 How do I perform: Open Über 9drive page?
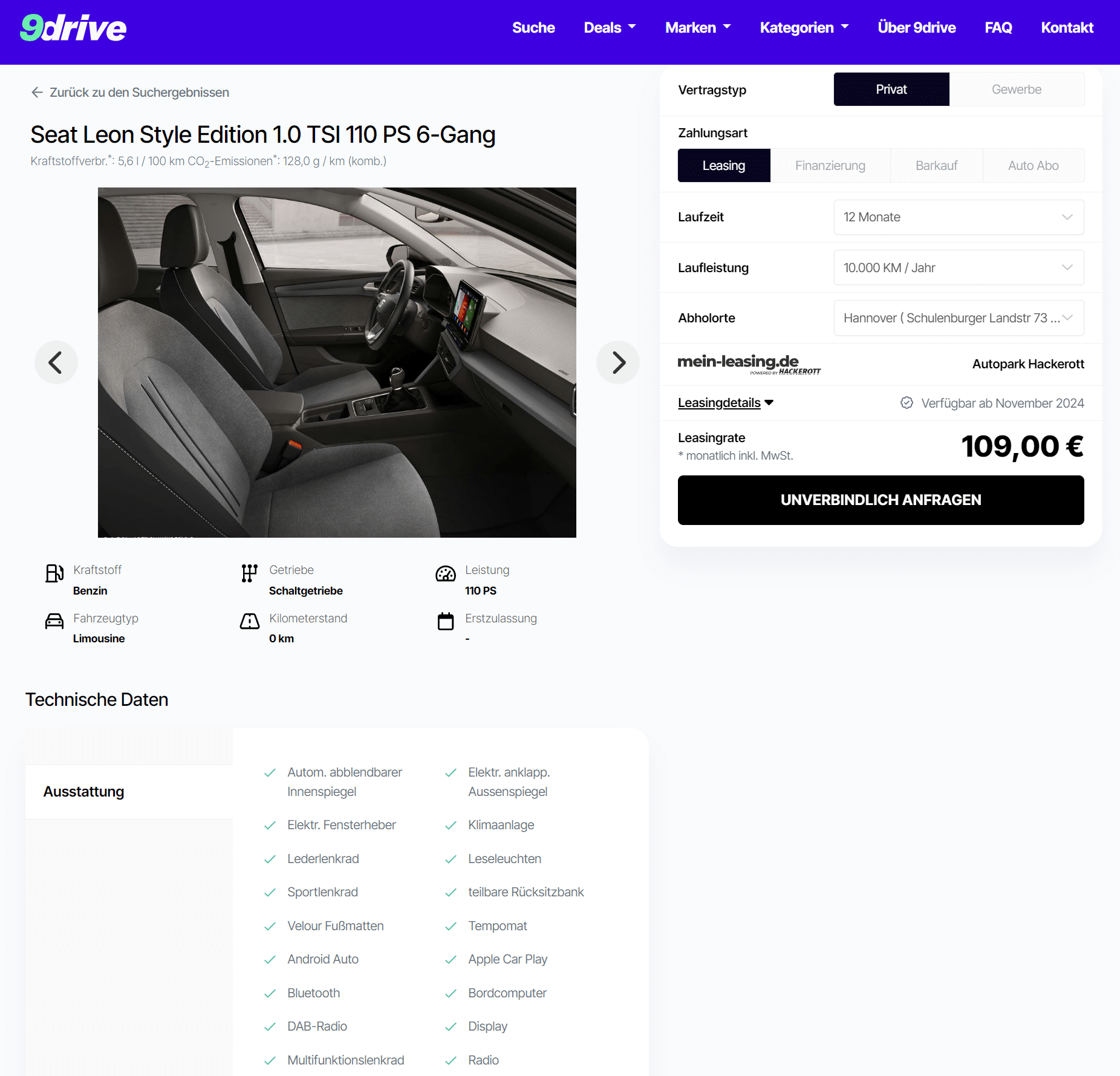[x=917, y=28]
